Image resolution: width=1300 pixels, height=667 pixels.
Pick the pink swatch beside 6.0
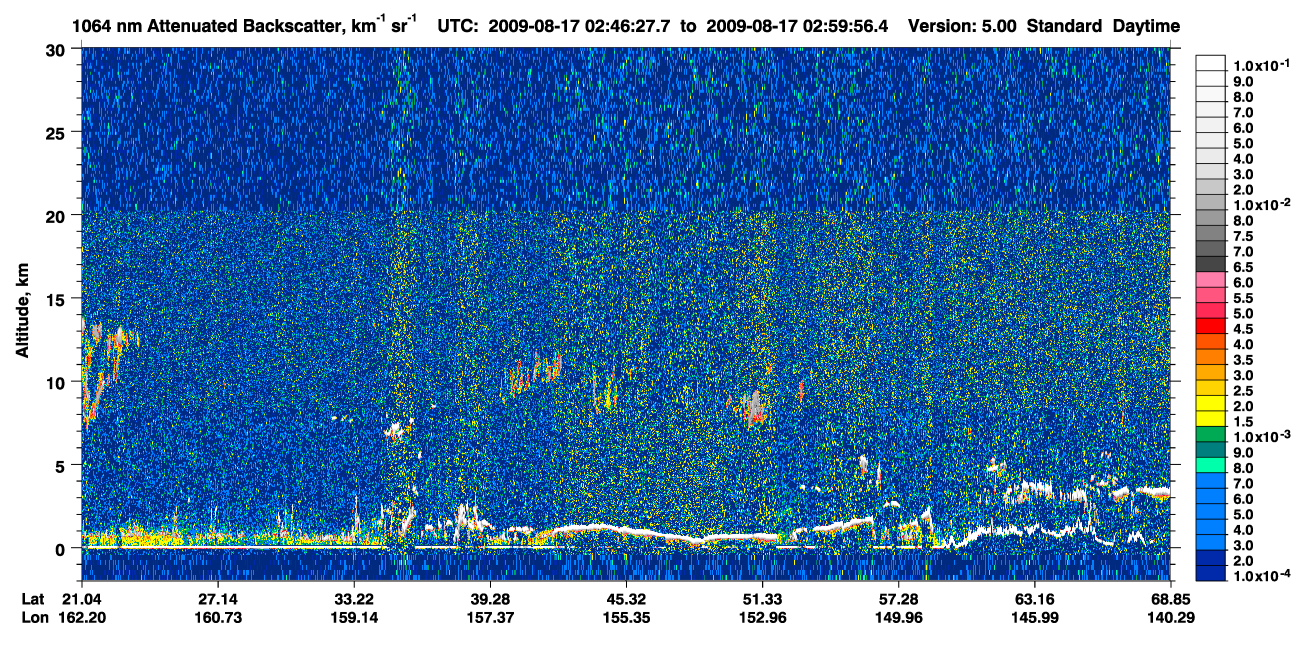coord(1210,279)
